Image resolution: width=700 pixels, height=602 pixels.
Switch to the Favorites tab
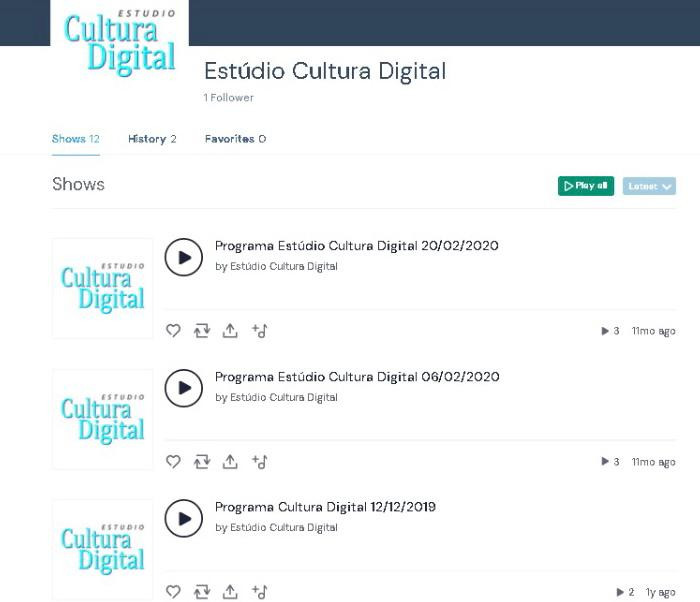click(235, 139)
